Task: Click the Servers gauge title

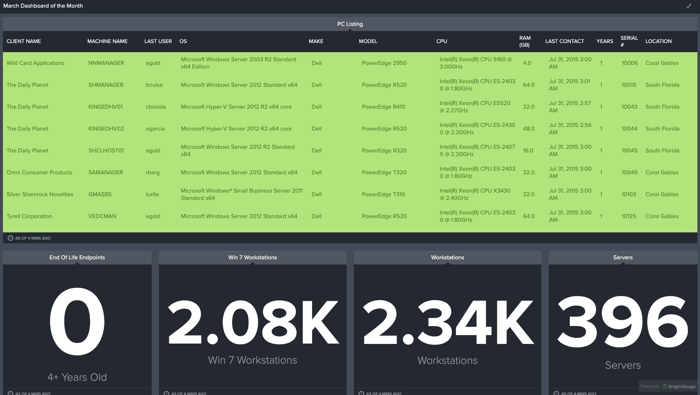Action: coord(623,258)
